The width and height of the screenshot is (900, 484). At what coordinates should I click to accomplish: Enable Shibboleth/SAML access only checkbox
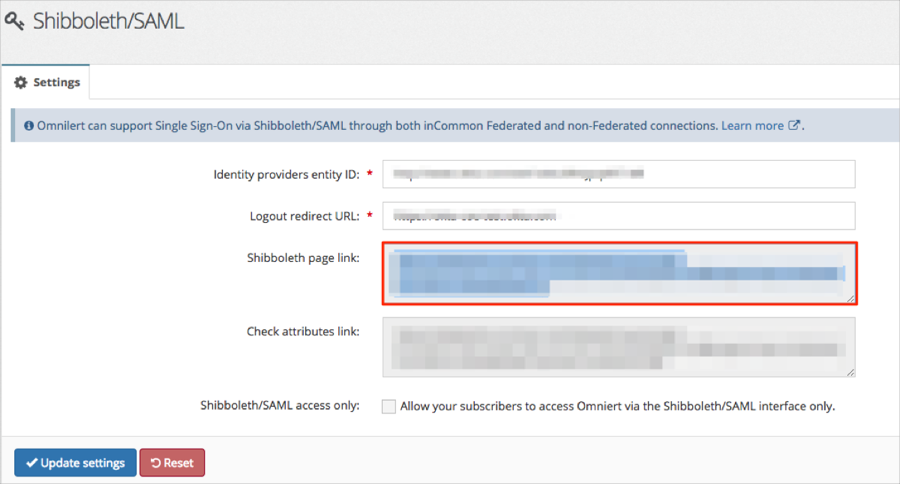(388, 406)
